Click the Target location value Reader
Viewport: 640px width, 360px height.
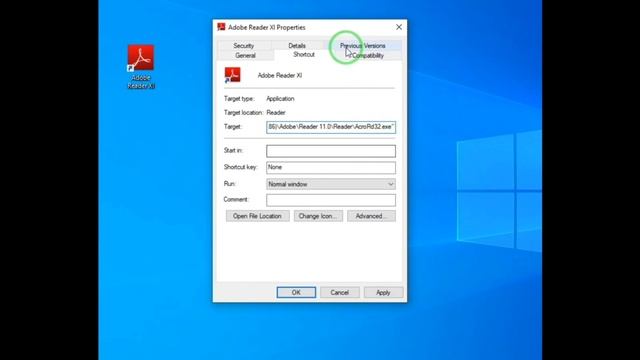click(276, 113)
